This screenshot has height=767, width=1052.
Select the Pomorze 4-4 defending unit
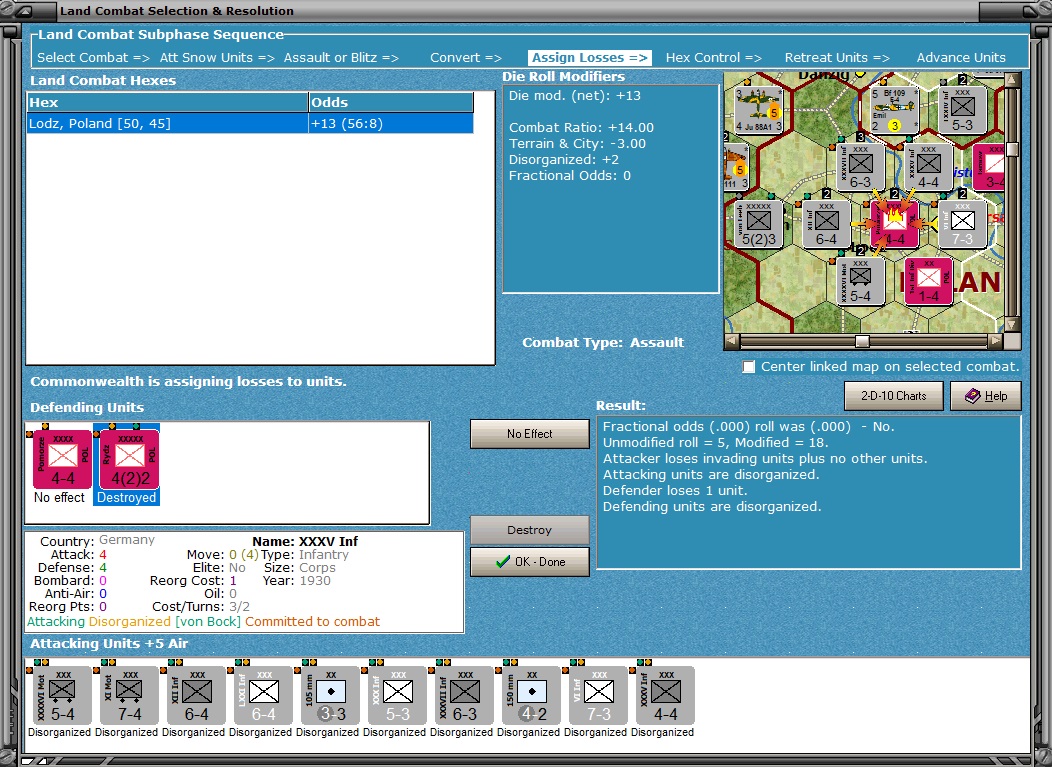pos(62,459)
